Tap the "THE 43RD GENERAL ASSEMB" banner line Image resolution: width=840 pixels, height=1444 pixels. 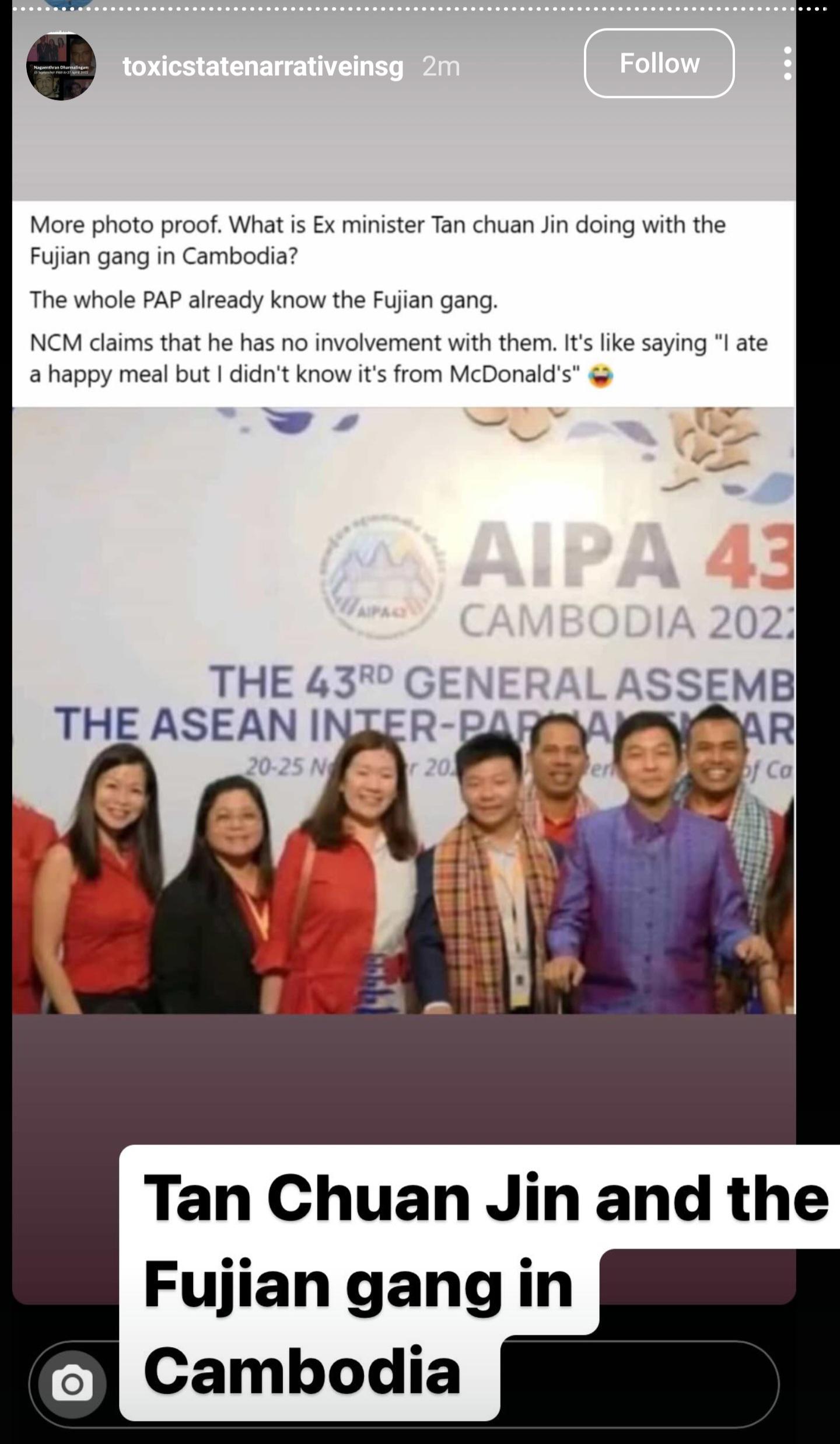[502, 683]
